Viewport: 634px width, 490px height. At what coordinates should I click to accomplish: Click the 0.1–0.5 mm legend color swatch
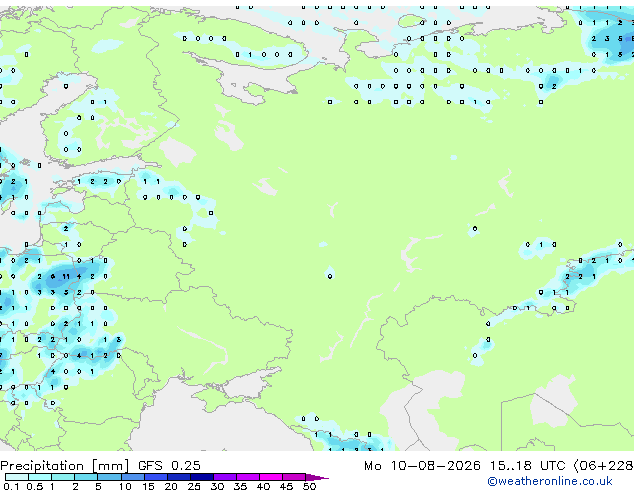coord(17,477)
